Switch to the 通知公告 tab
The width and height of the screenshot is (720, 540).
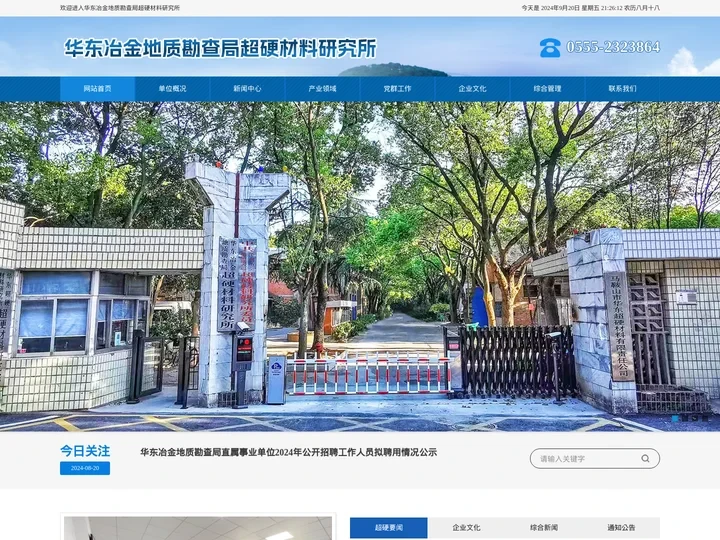pos(621,528)
